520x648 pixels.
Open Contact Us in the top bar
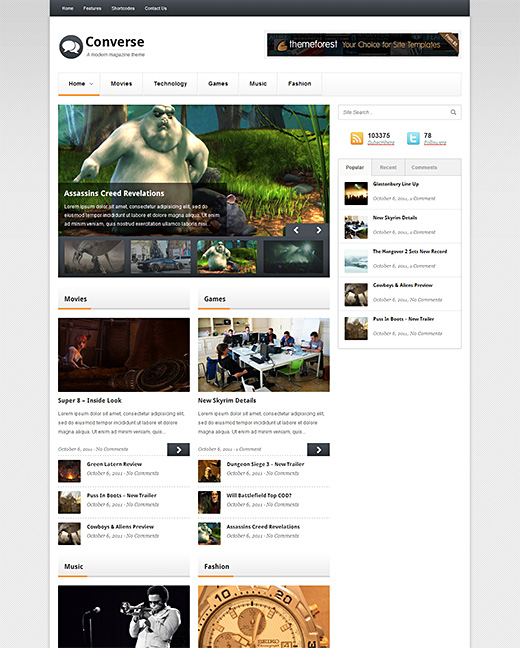point(156,8)
